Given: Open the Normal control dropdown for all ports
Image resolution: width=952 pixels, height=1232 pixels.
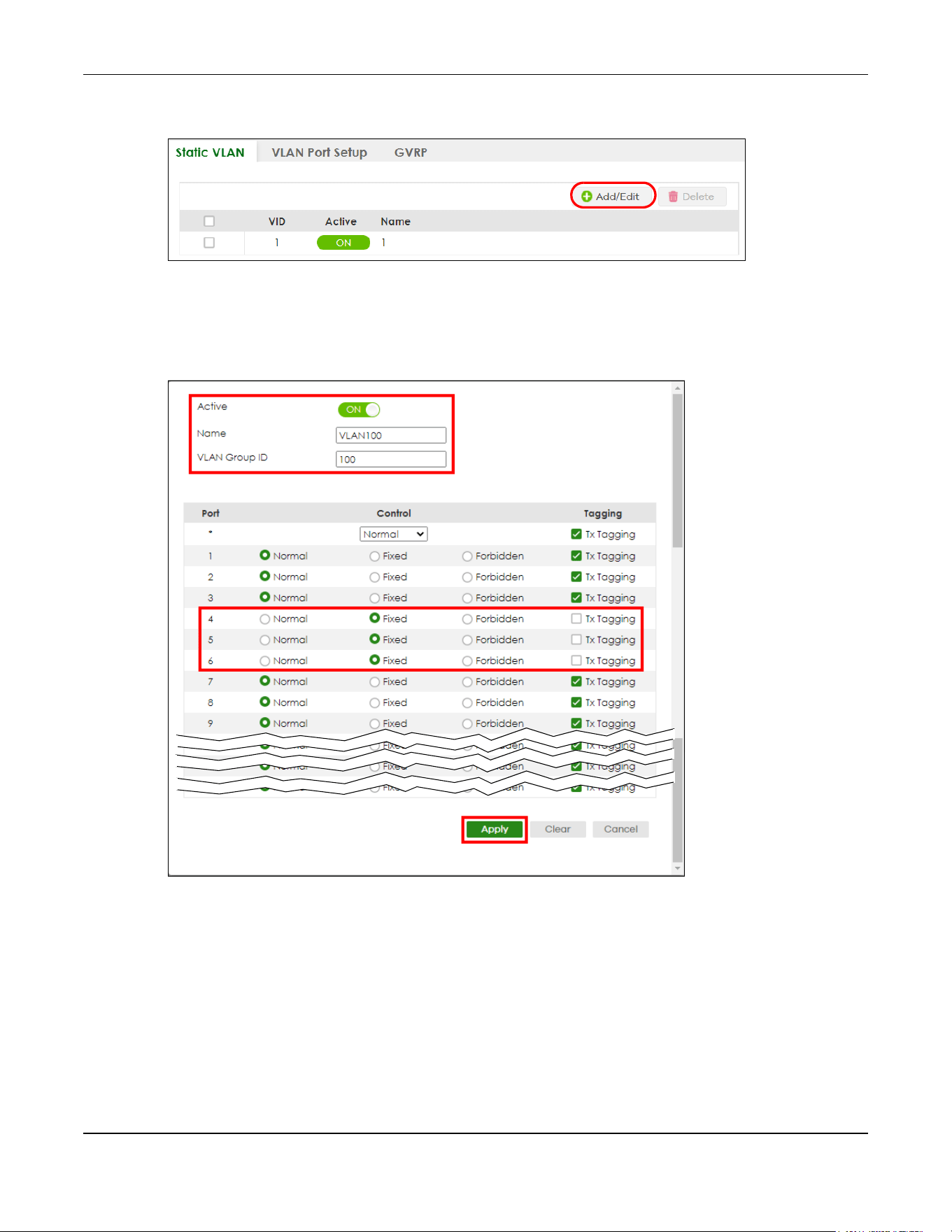Looking at the screenshot, I should coord(394,534).
